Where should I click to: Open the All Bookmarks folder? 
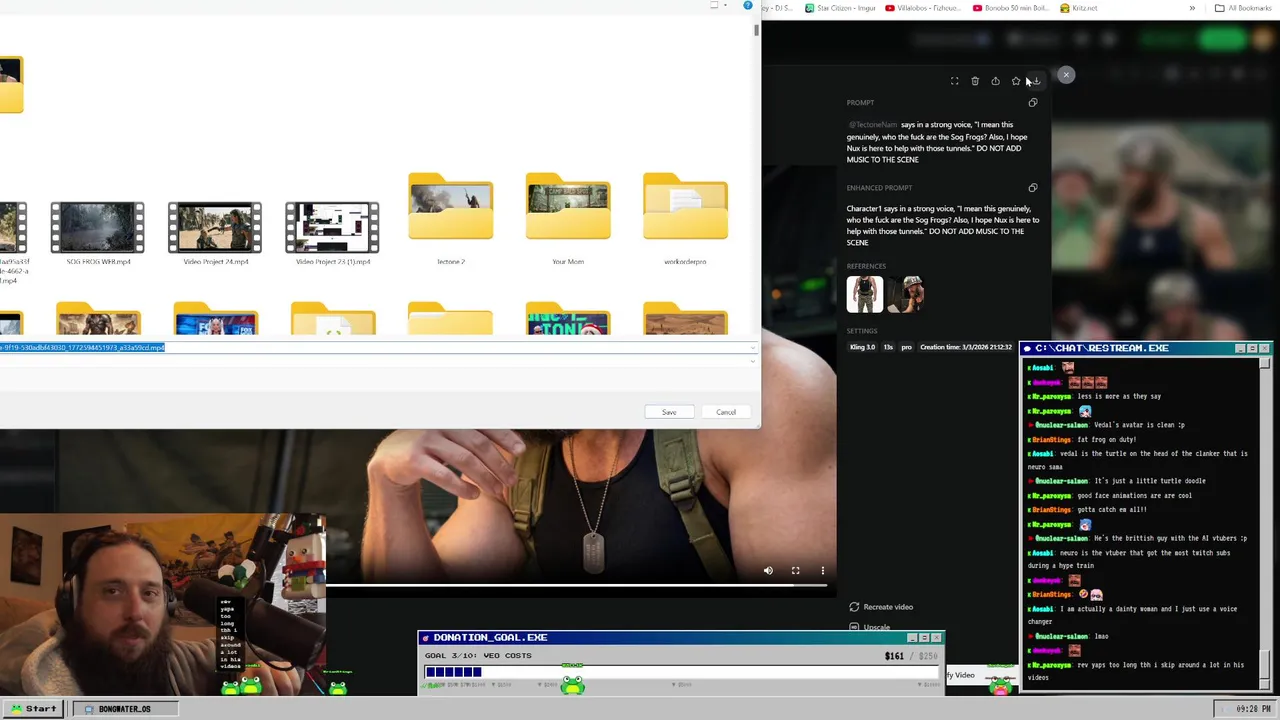click(1243, 8)
